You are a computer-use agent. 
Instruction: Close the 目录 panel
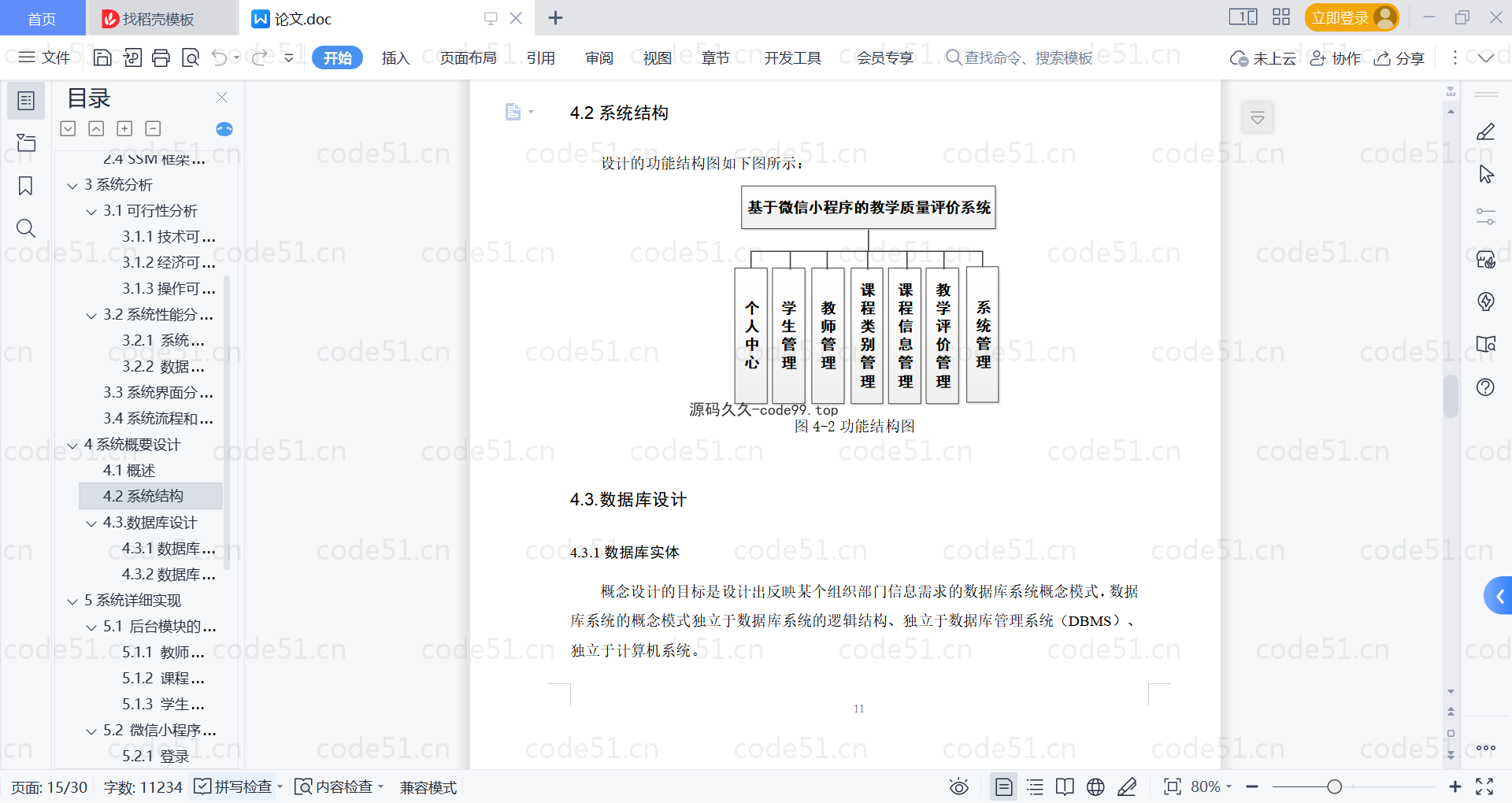click(221, 98)
